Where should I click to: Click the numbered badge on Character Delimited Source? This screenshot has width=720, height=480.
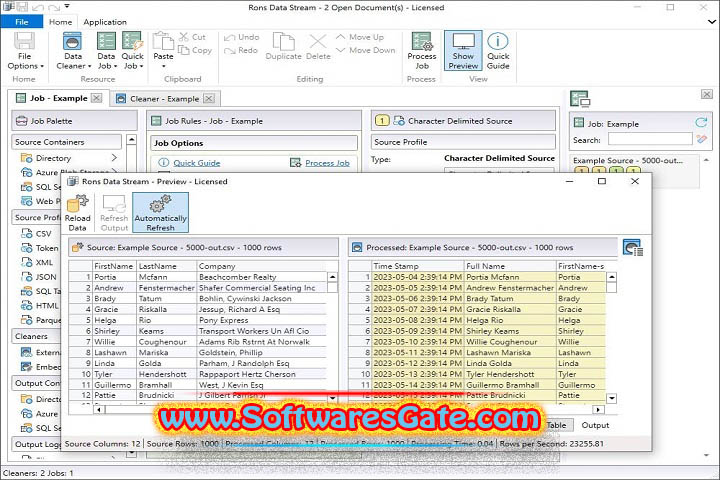point(382,121)
